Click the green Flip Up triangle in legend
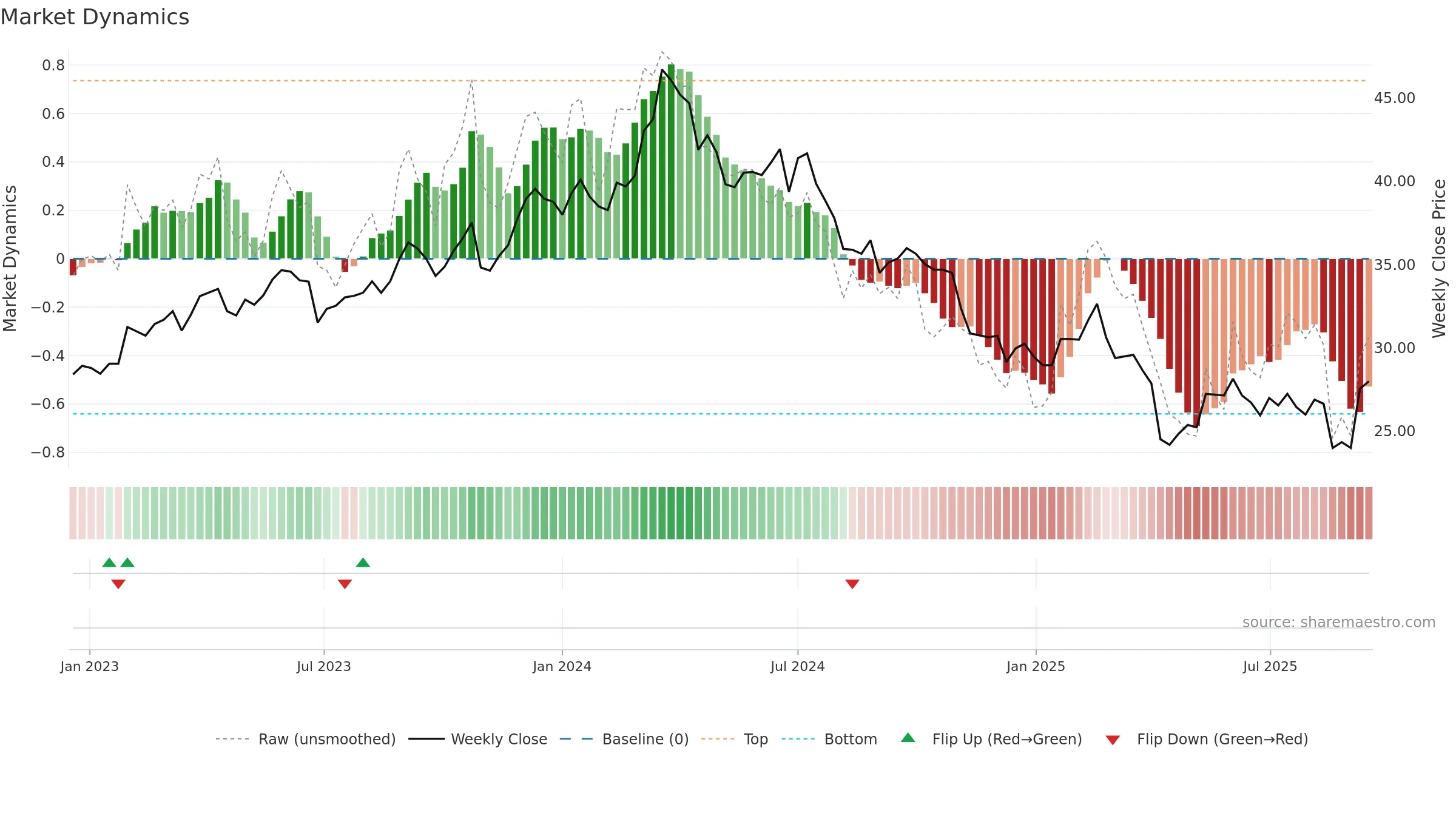 [x=908, y=738]
